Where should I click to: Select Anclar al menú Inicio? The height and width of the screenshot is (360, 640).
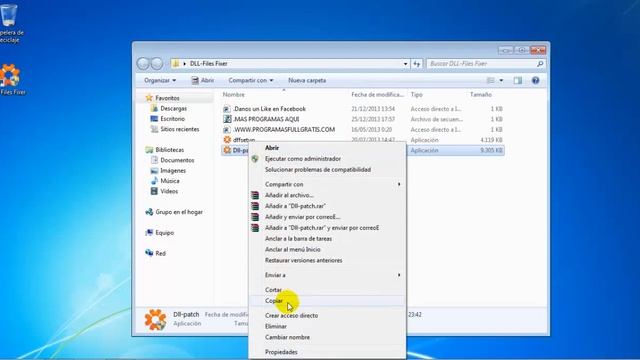(x=293, y=249)
